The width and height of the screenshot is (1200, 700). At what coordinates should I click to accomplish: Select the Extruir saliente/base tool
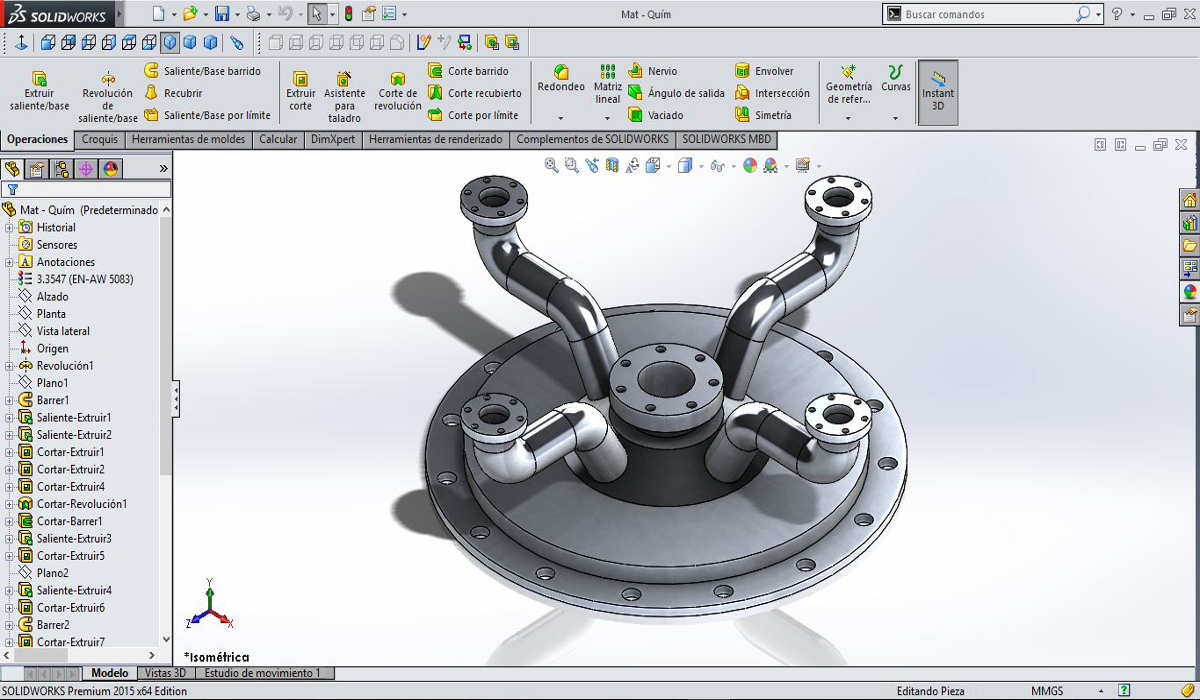tap(39, 91)
